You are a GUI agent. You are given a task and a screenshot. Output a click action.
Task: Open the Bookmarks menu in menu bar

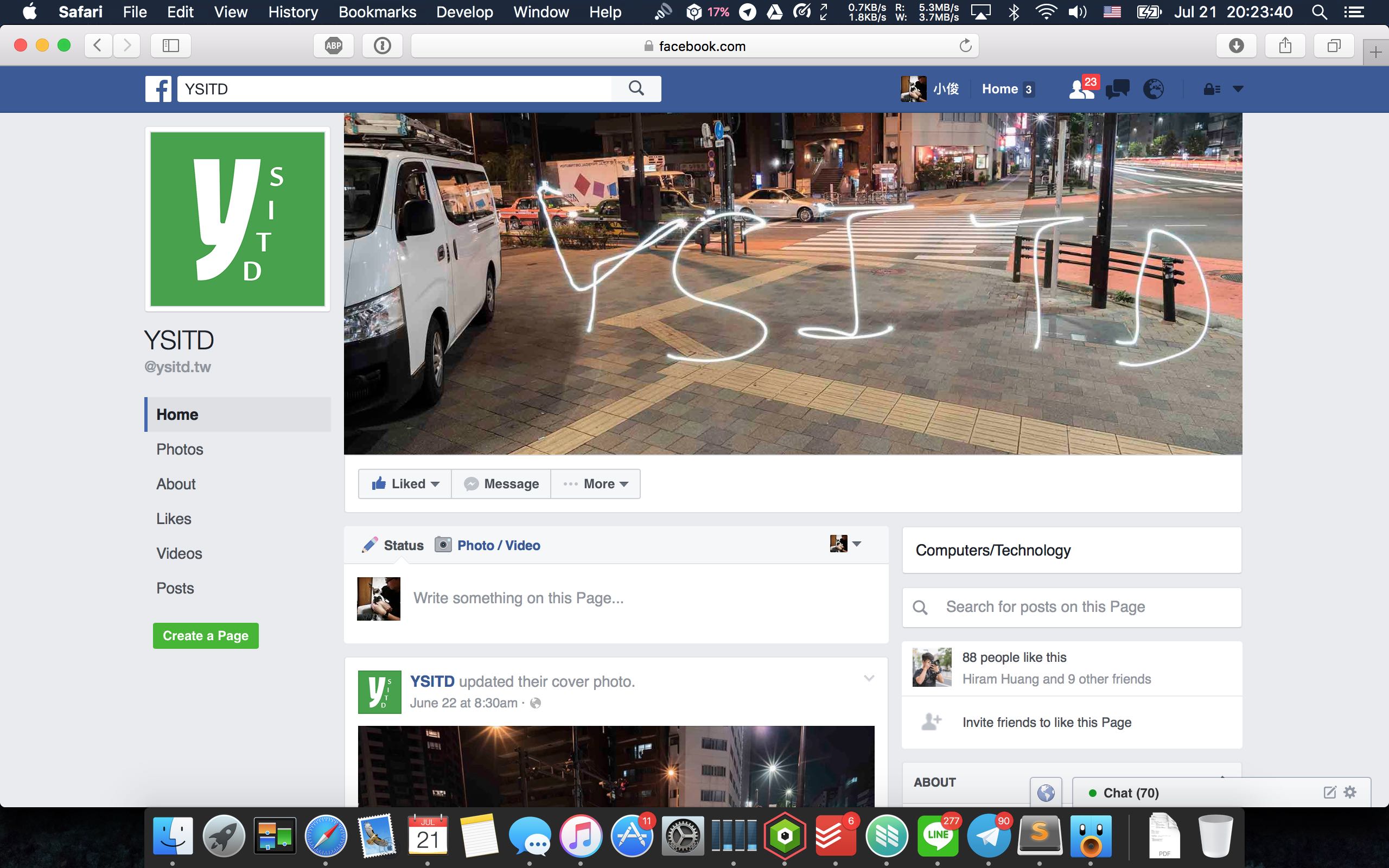pos(377,12)
